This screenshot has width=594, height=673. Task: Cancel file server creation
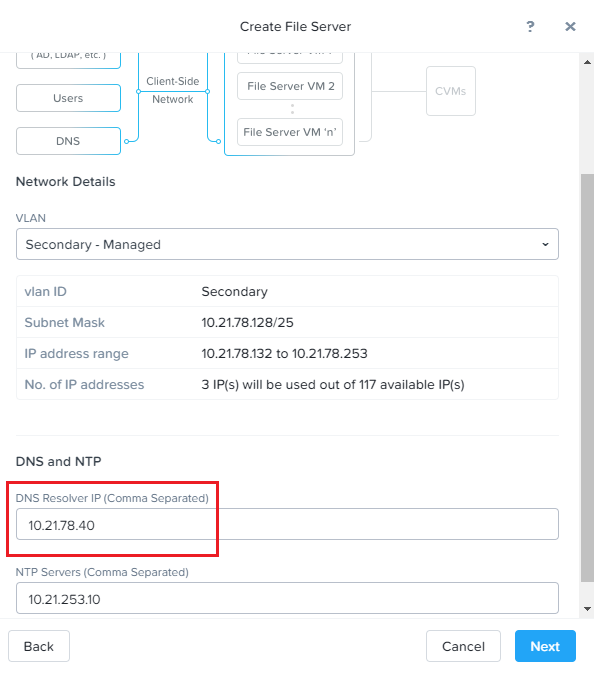tap(463, 646)
